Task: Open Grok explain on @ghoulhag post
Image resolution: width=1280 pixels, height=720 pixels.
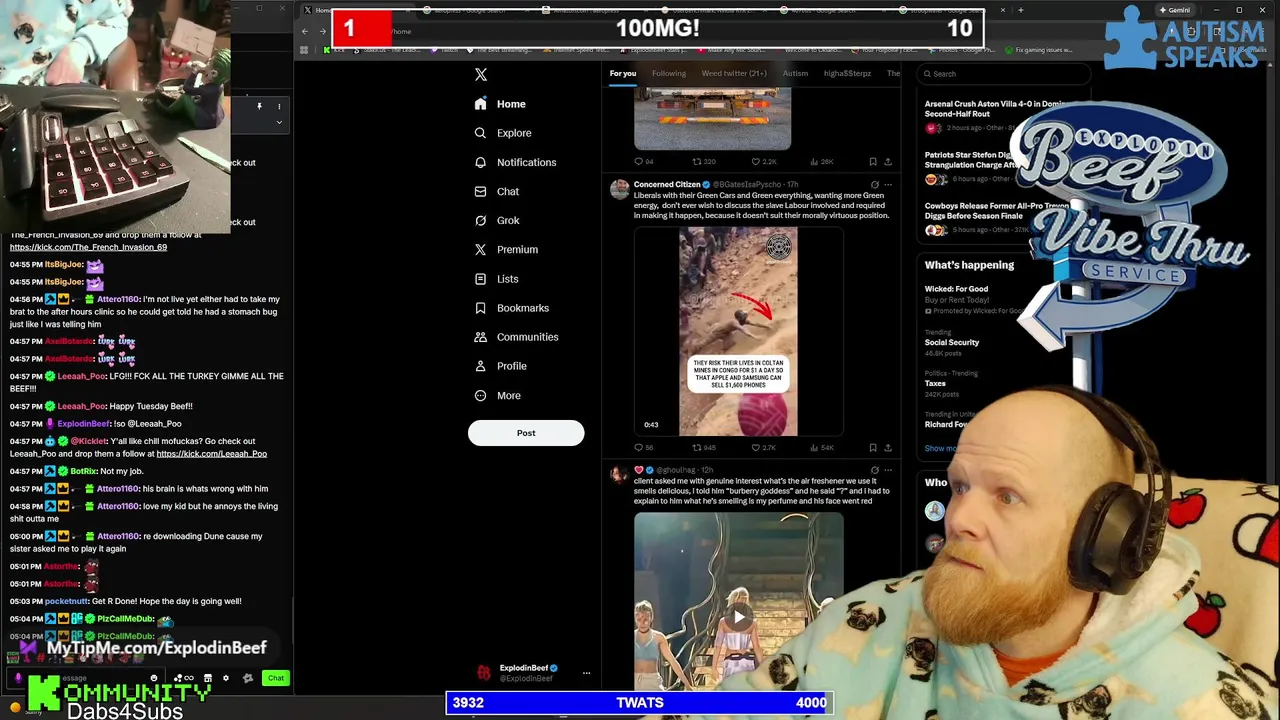Action: point(874,470)
